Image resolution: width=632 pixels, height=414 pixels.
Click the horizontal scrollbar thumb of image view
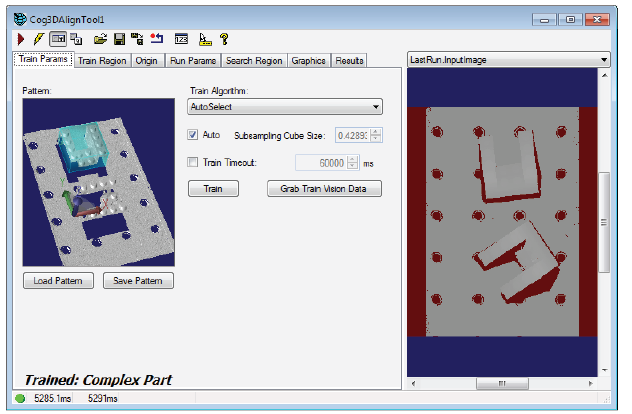(x=502, y=383)
